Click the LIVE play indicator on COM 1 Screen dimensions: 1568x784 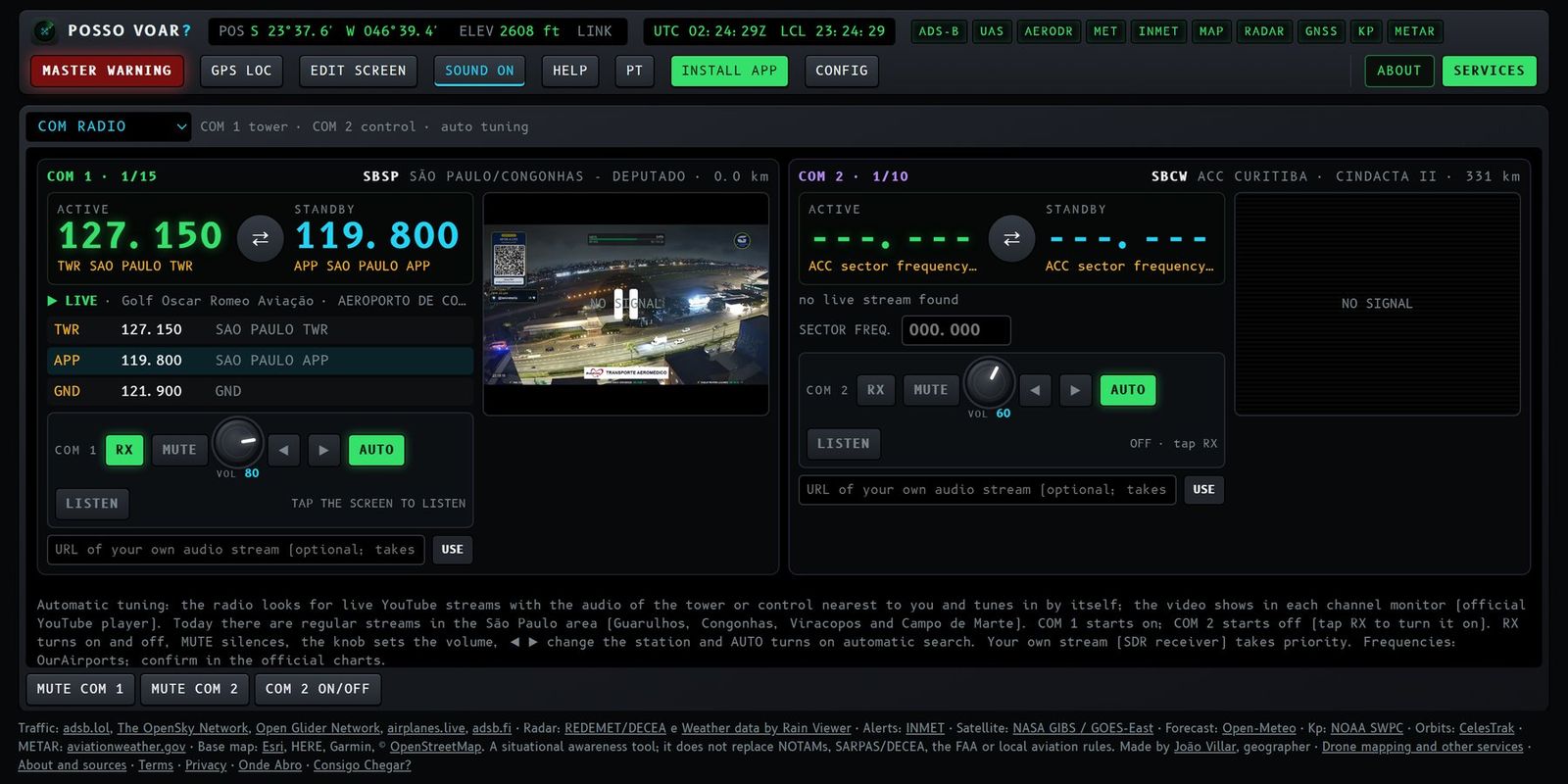click(73, 301)
